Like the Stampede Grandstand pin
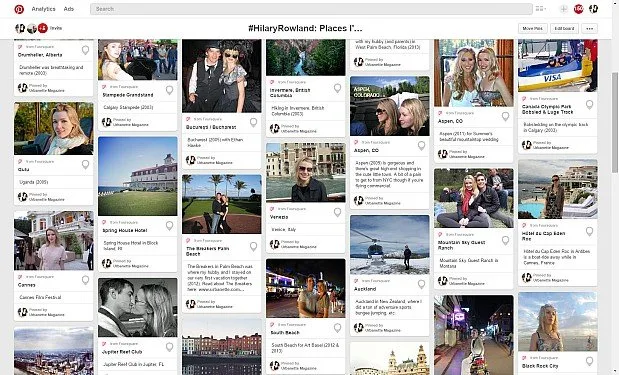Viewport: 619px width, 375px height. [x=169, y=90]
